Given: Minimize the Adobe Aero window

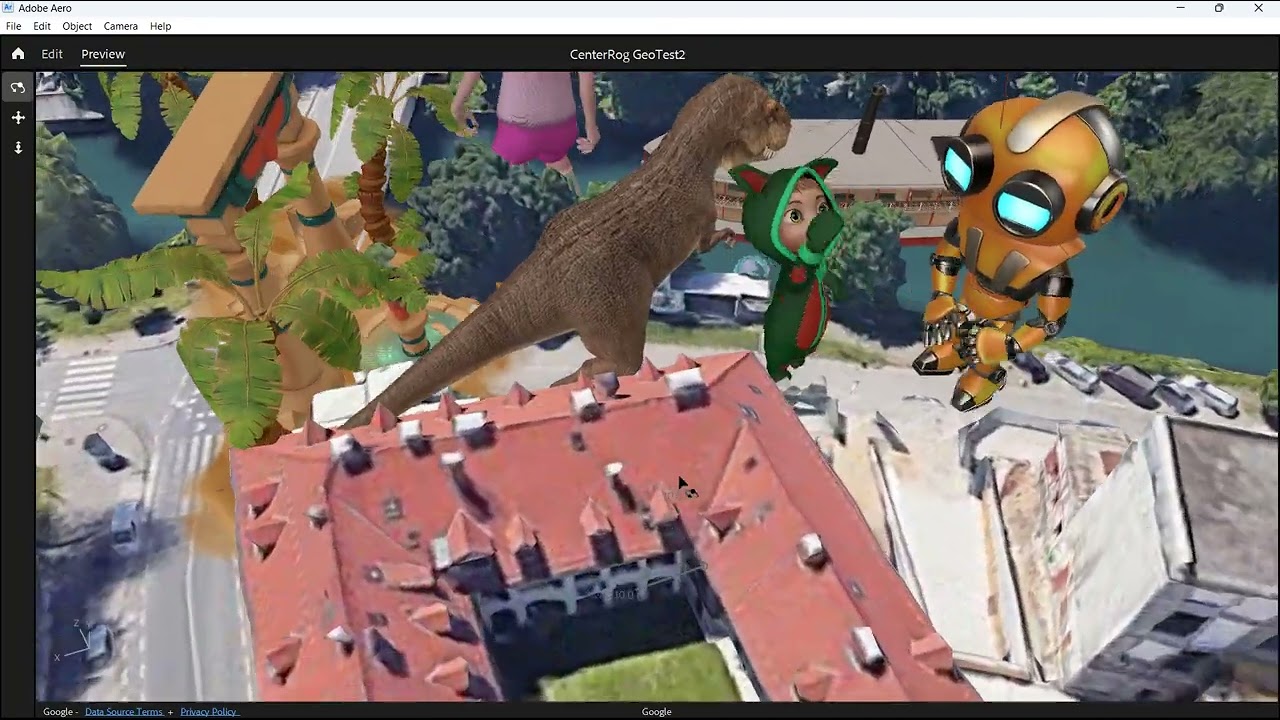Looking at the screenshot, I should 1181,8.
